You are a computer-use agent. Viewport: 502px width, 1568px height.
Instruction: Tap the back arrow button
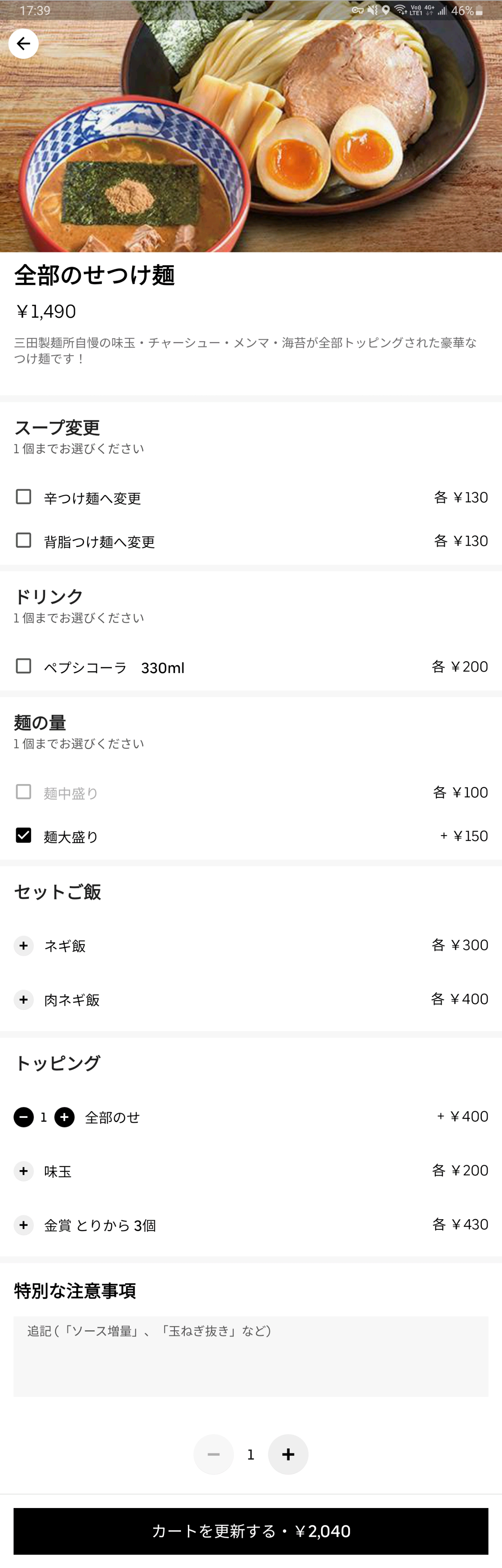click(23, 44)
